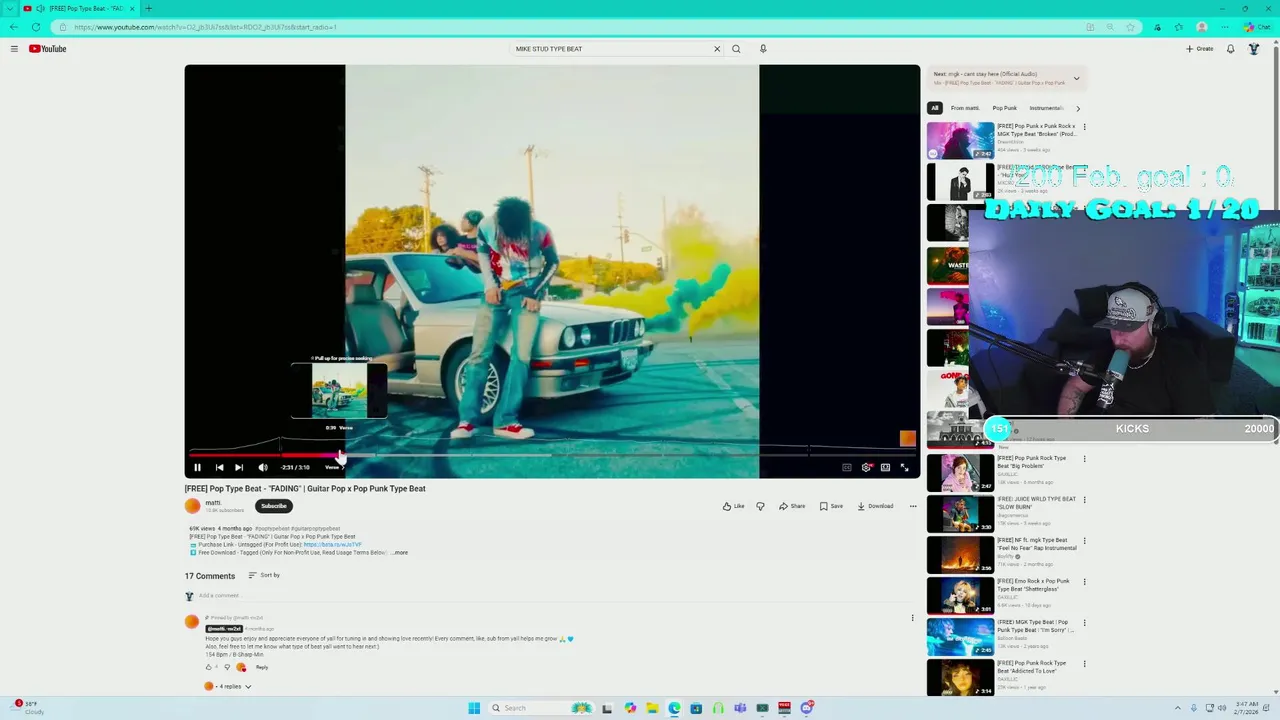Open the YouTube hamburger guide menu

pos(14,48)
